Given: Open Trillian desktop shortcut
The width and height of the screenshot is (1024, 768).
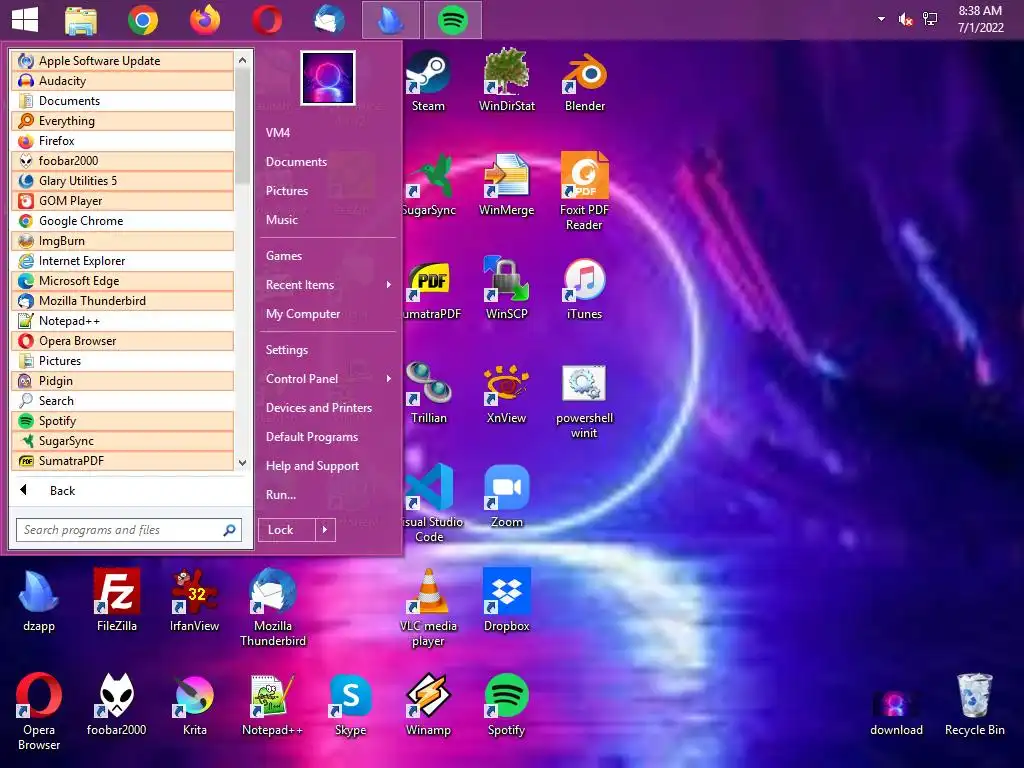Looking at the screenshot, I should point(428,392).
